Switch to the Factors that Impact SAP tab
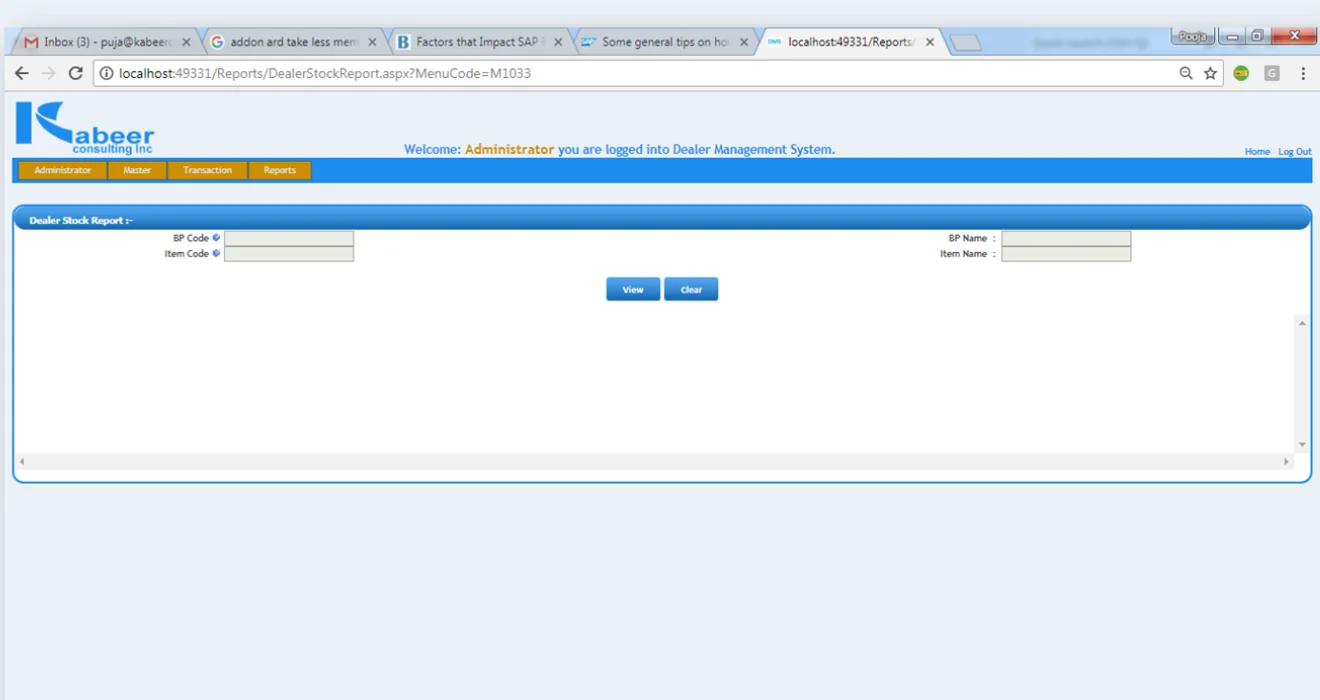The height and width of the screenshot is (700, 1320). 476,42
